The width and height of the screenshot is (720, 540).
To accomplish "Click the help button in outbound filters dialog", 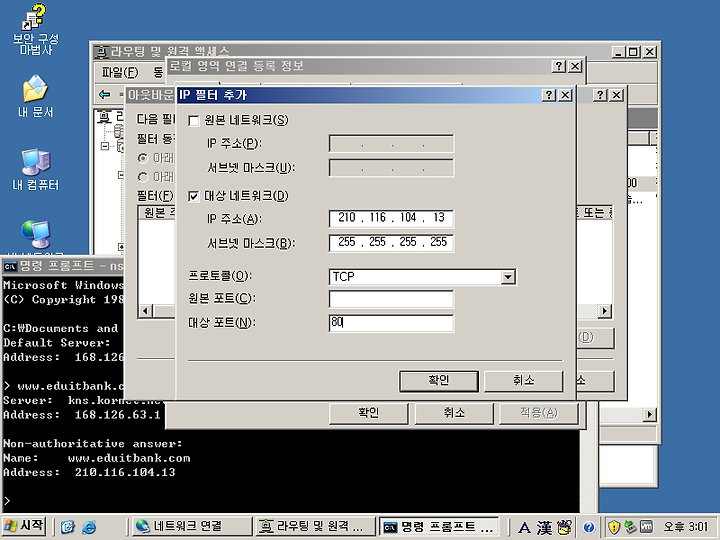I will [x=600, y=95].
